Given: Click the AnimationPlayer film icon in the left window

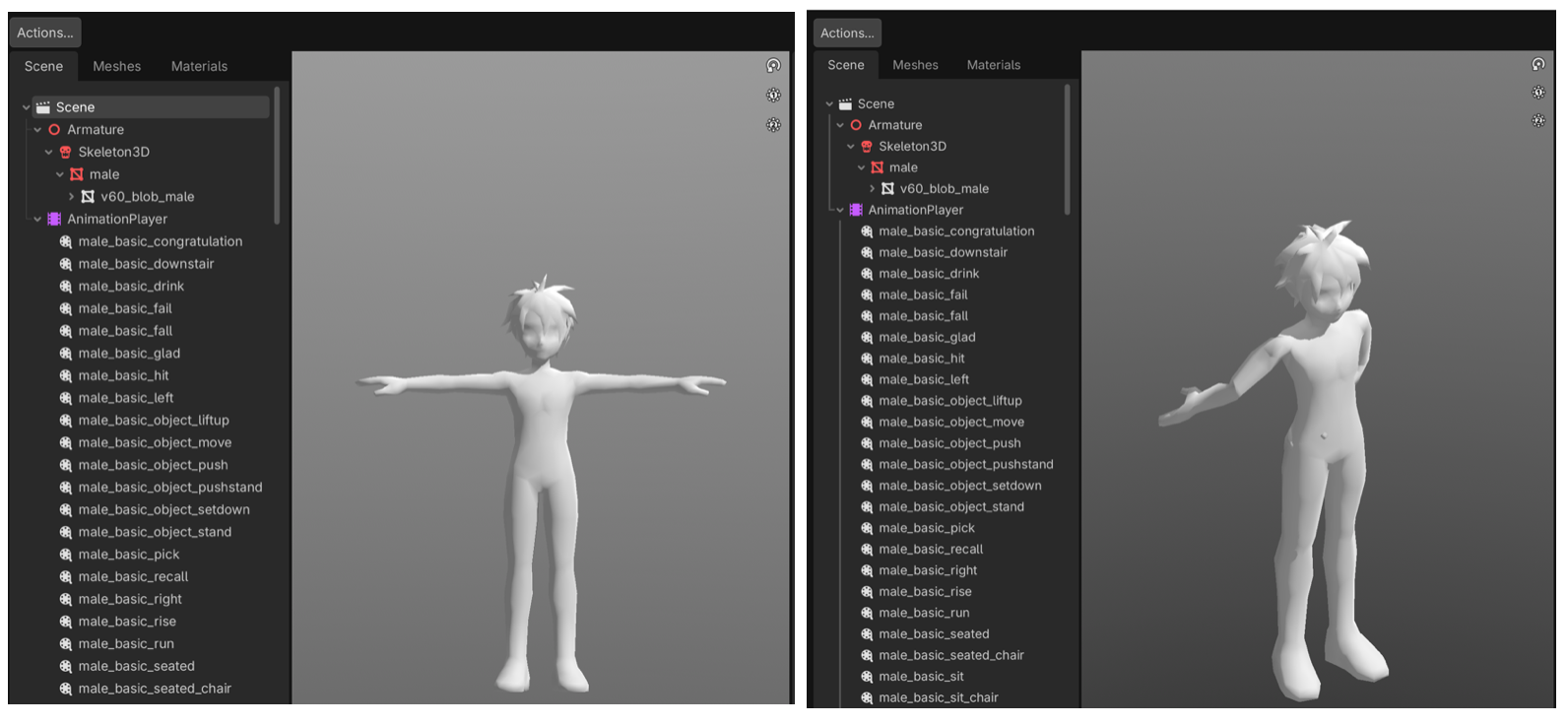Looking at the screenshot, I should 54,220.
